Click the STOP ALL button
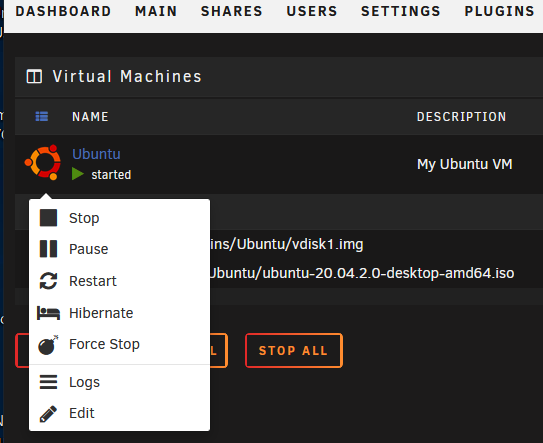 point(294,351)
